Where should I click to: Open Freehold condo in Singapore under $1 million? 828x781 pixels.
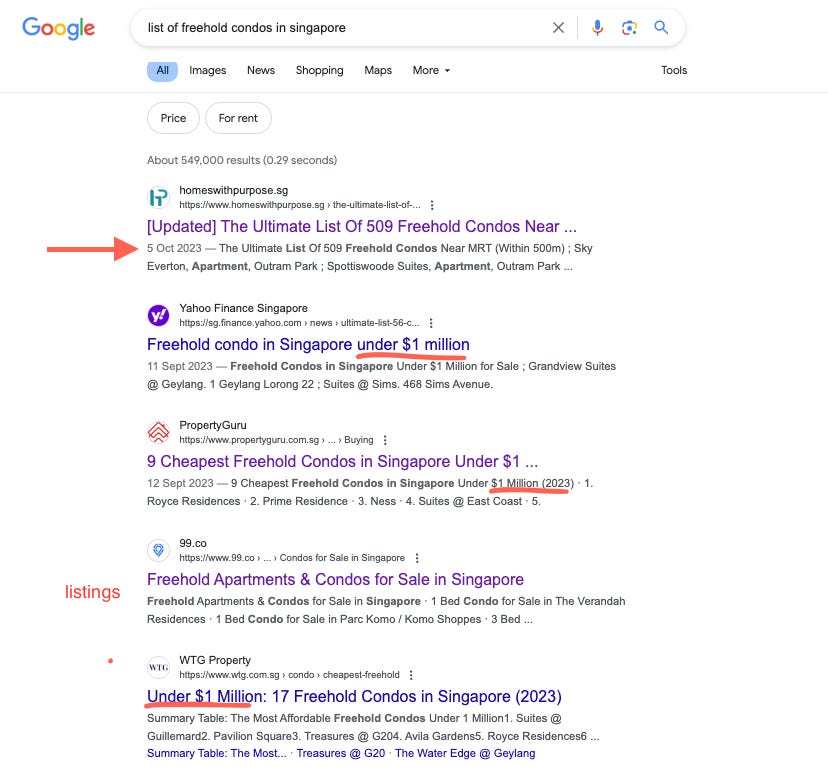coord(308,344)
